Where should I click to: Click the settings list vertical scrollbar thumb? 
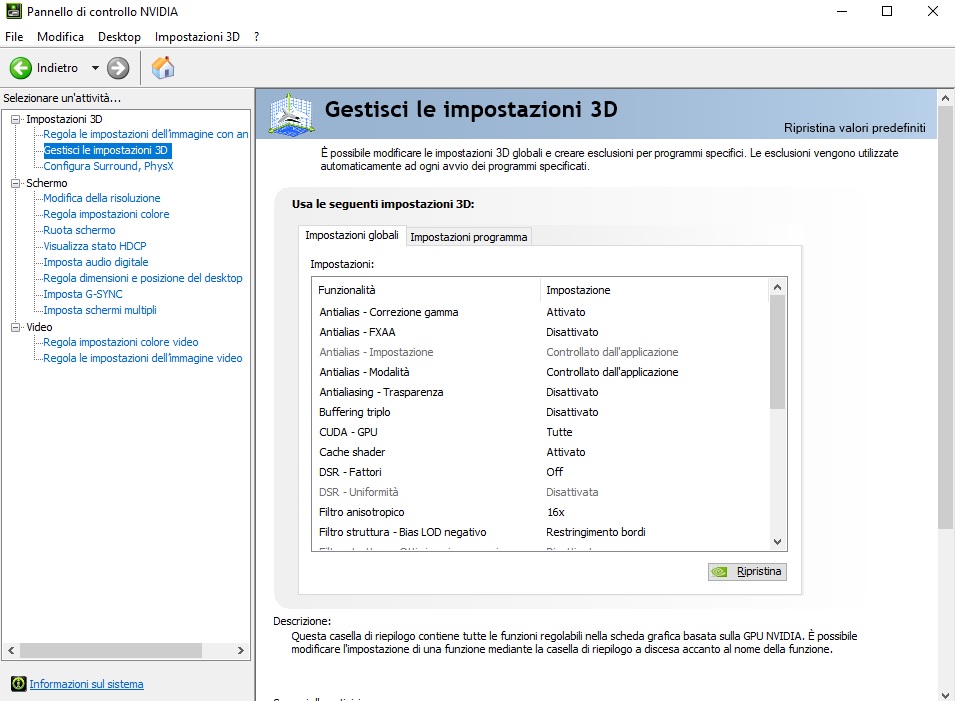point(777,352)
